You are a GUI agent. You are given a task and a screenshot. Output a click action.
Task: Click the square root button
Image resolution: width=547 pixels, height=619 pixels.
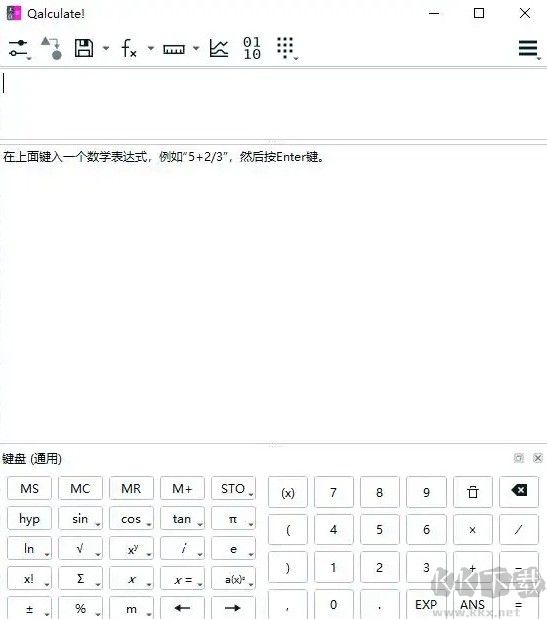pos(80,548)
